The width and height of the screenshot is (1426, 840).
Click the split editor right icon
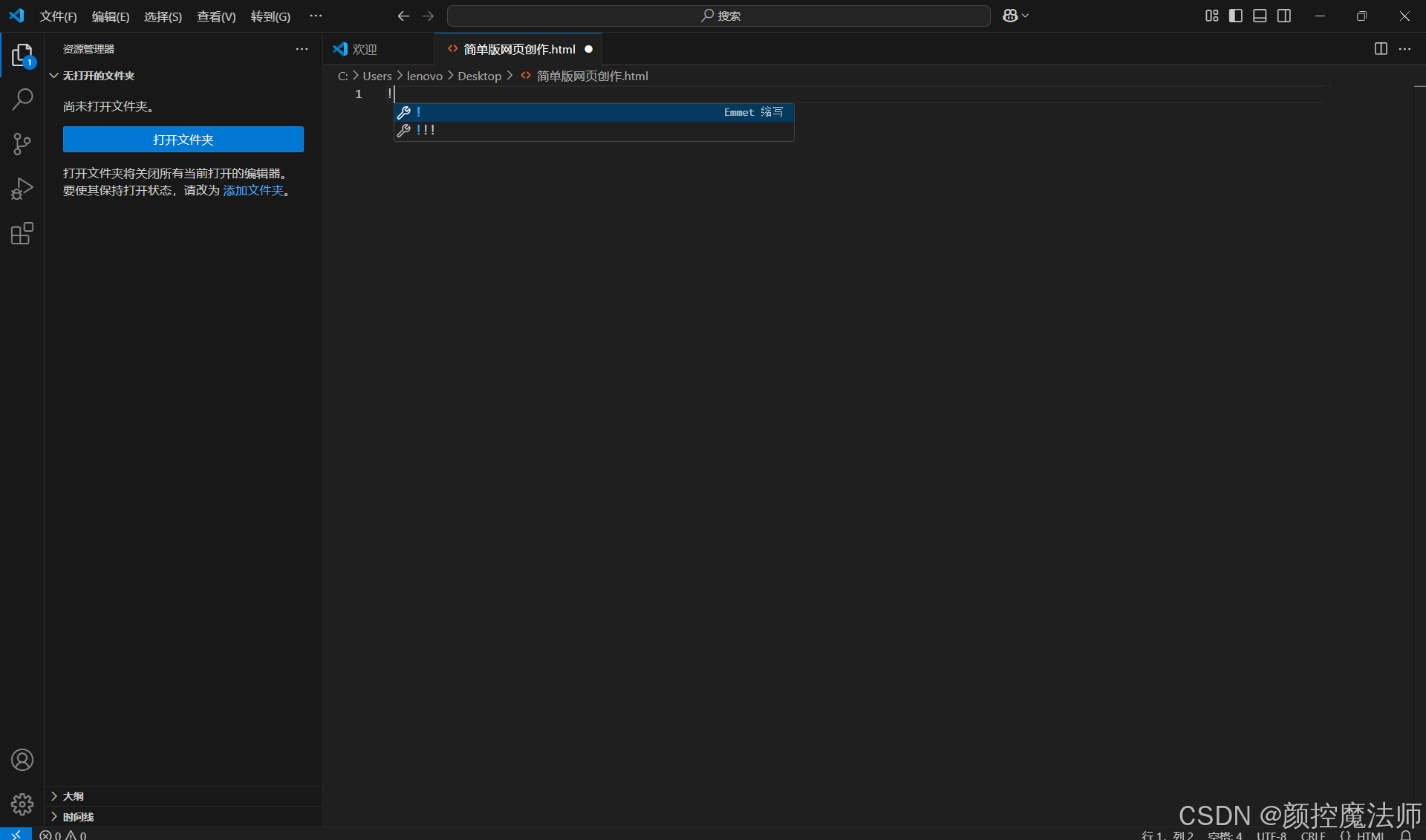(x=1381, y=49)
